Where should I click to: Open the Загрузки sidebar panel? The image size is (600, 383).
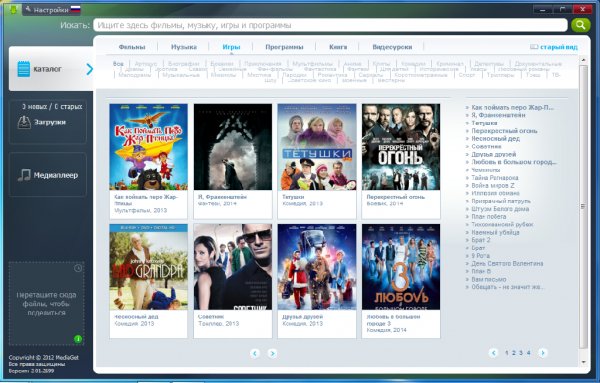click(x=48, y=122)
